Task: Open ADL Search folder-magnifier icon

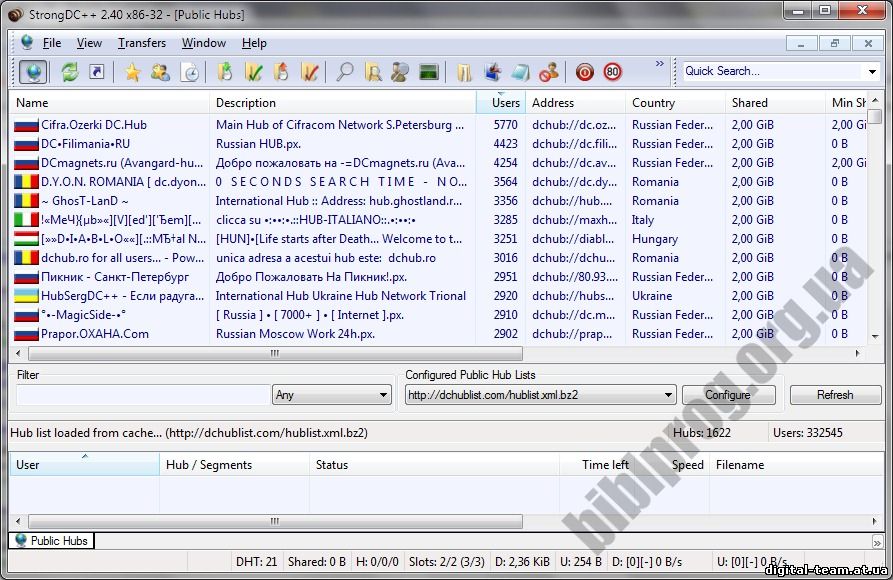Action: pyautogui.click(x=373, y=72)
